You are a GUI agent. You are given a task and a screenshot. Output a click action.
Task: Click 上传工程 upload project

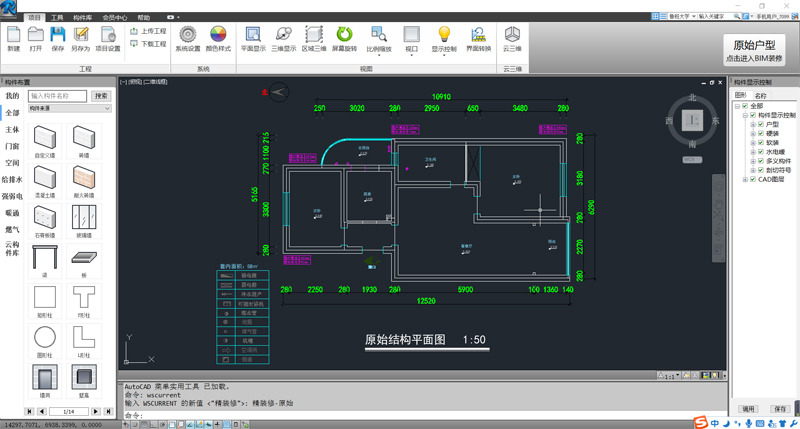148,31
